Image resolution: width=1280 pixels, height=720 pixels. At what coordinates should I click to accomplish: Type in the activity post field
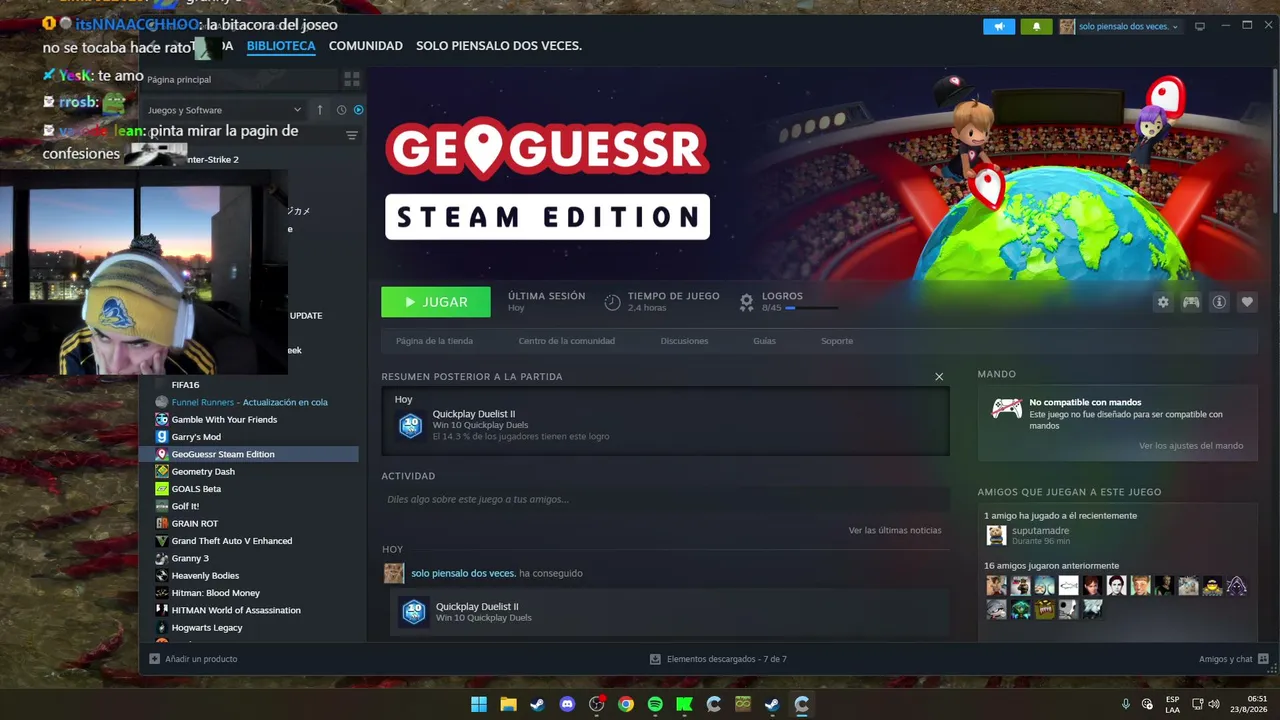[665, 499]
